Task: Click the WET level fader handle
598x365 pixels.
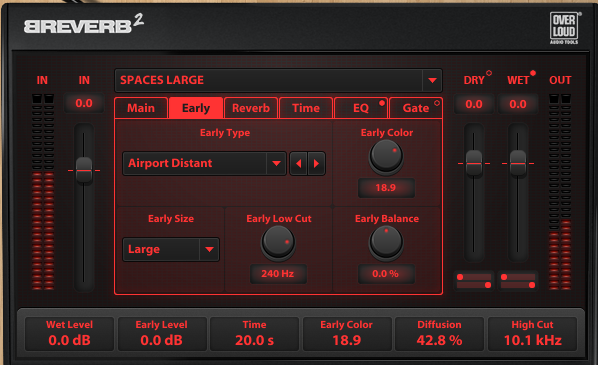Action: (x=518, y=163)
